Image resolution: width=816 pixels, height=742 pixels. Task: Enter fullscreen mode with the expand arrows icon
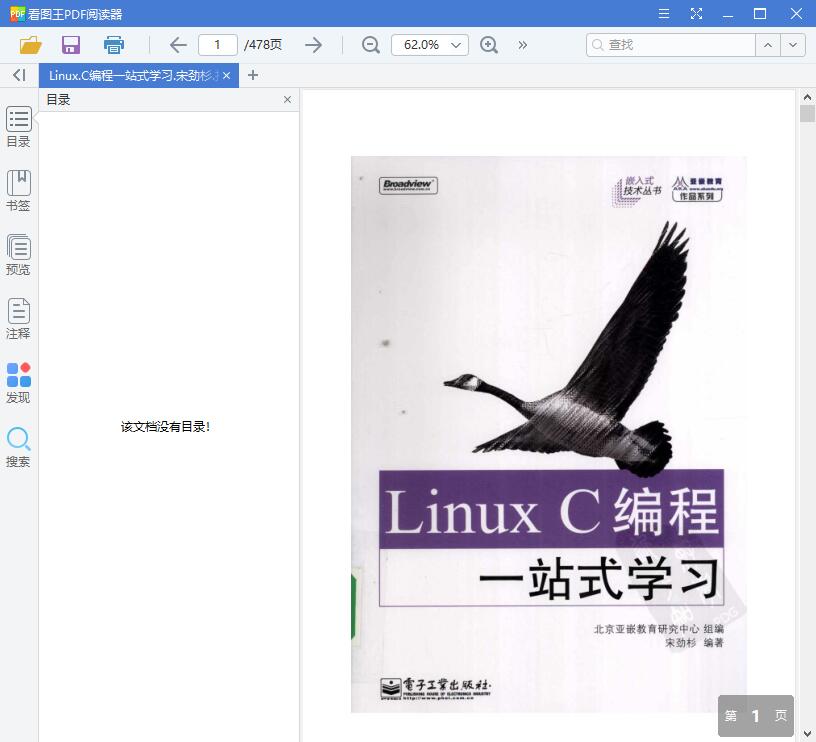(x=696, y=14)
